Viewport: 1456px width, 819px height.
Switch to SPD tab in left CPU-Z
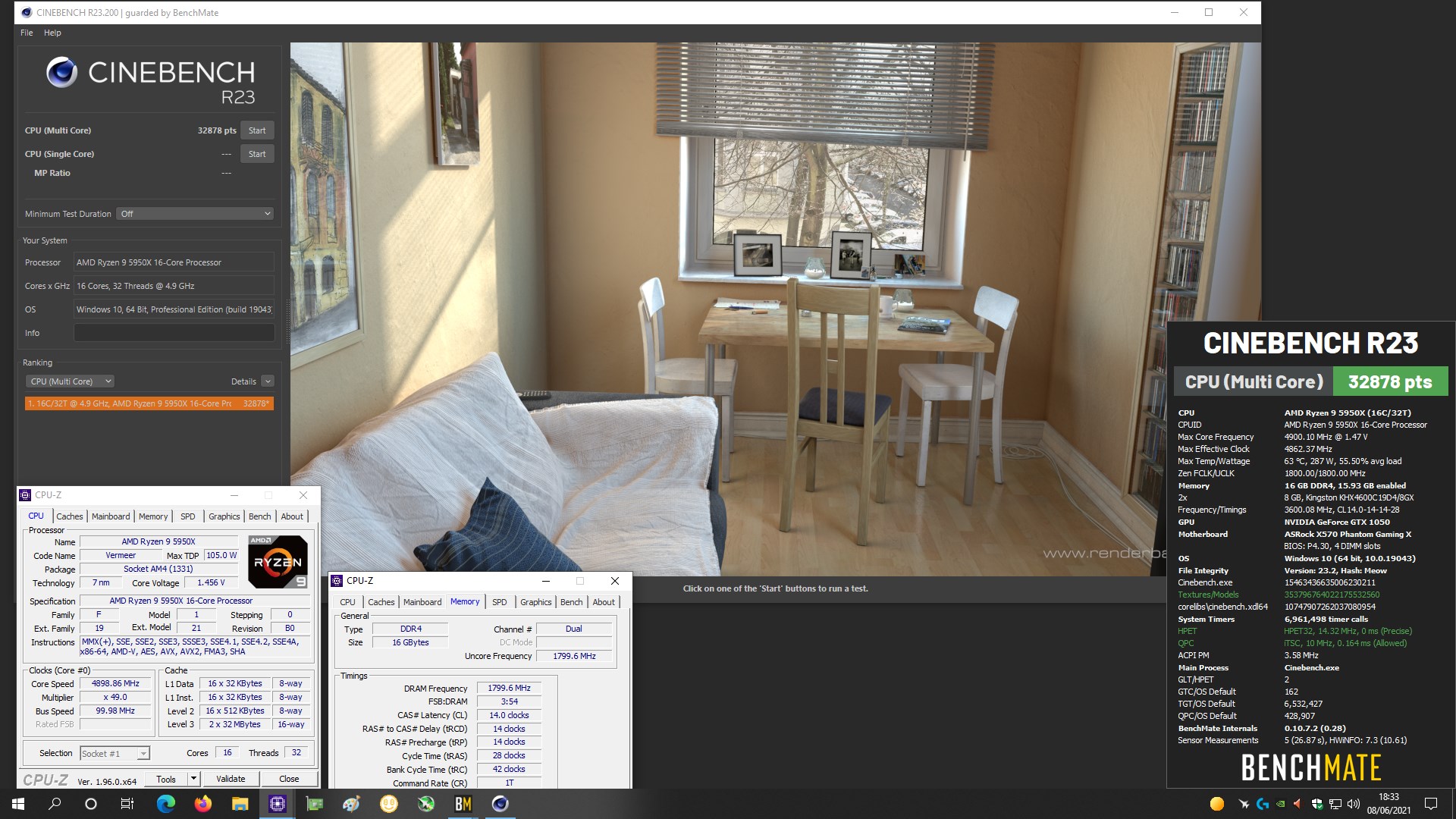[x=188, y=516]
